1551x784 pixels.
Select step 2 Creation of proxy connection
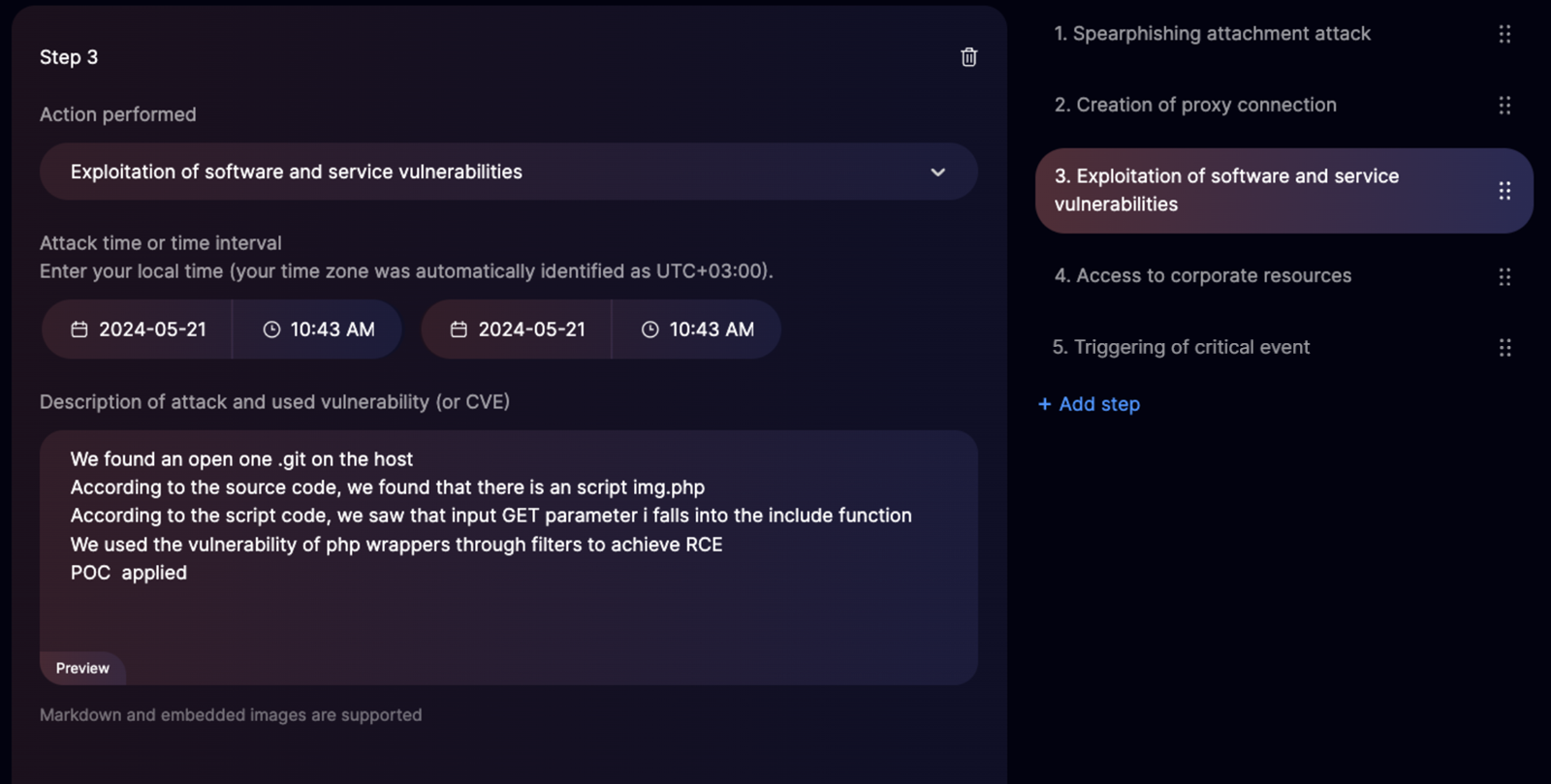(1195, 105)
